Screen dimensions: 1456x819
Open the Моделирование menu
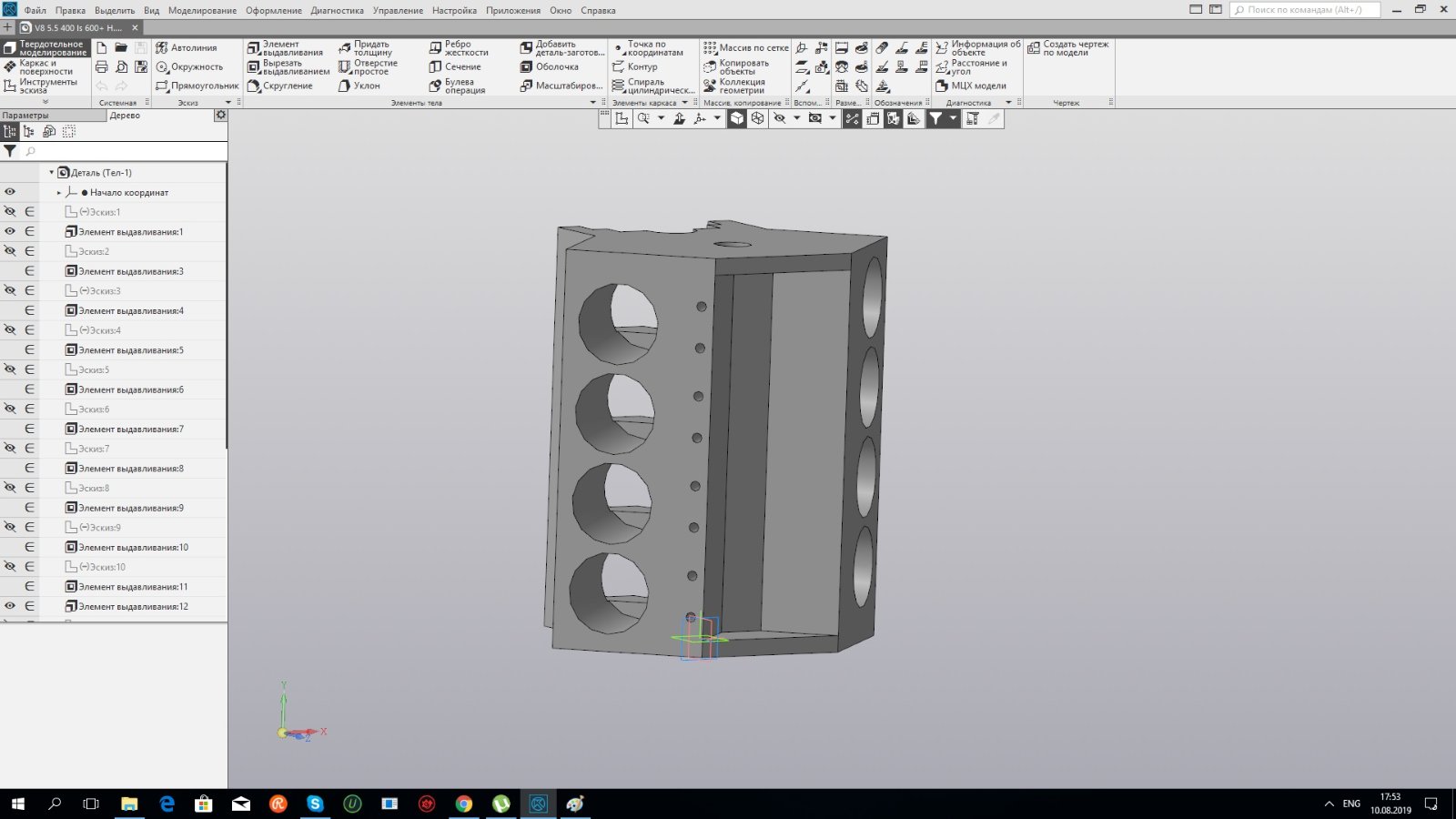point(202,10)
